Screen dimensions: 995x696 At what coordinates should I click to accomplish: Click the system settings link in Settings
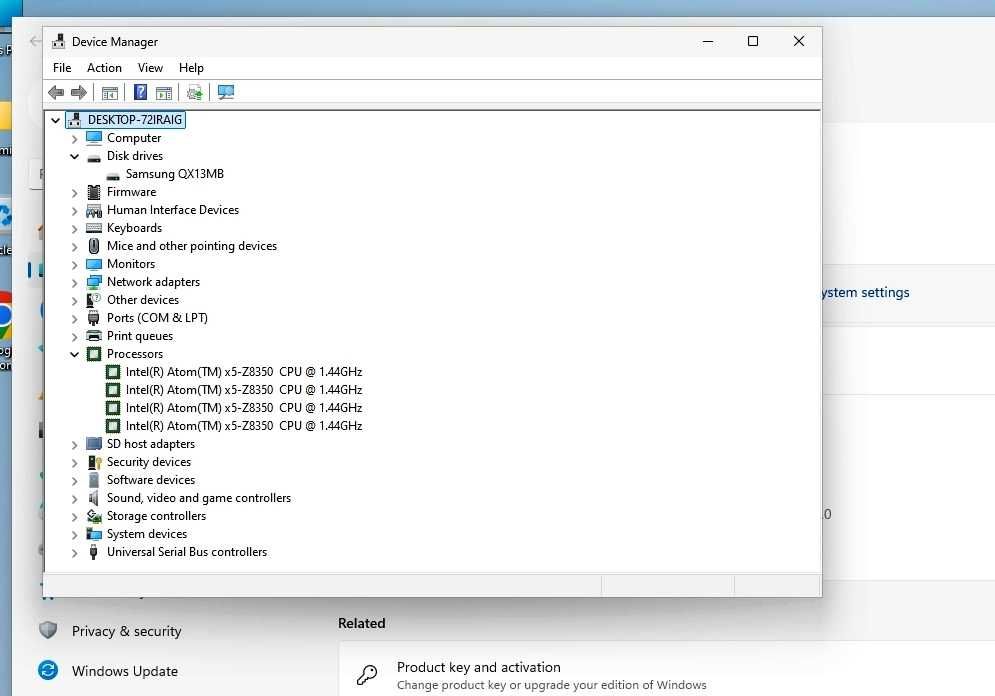tap(866, 292)
